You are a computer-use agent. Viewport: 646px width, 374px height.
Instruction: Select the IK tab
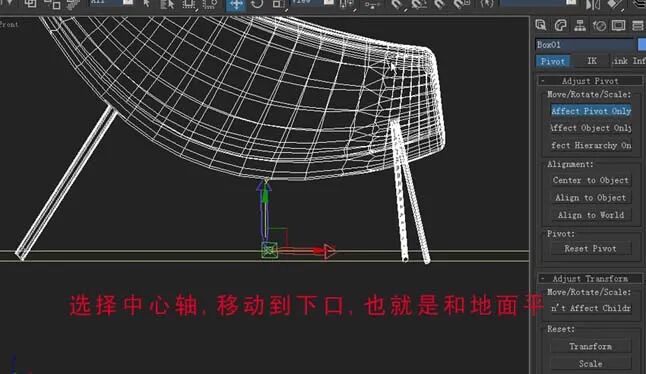(592, 61)
